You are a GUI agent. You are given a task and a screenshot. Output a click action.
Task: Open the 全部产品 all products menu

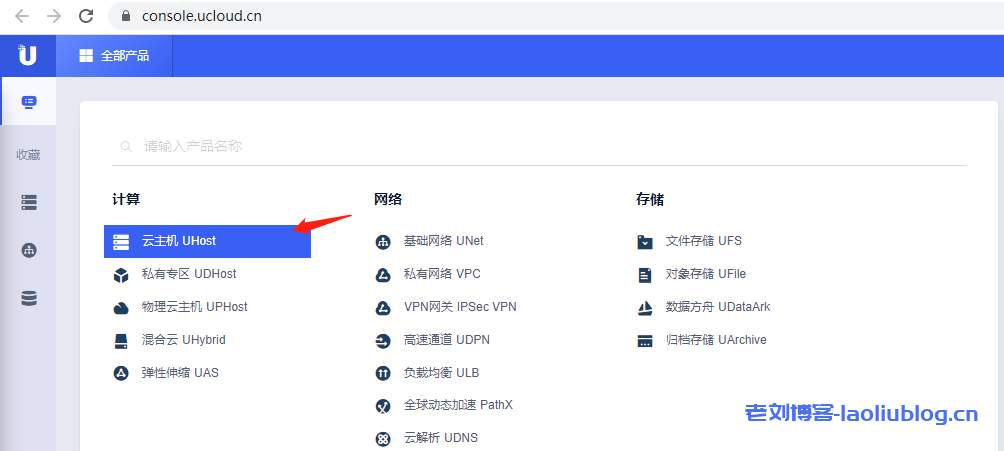(x=114, y=56)
